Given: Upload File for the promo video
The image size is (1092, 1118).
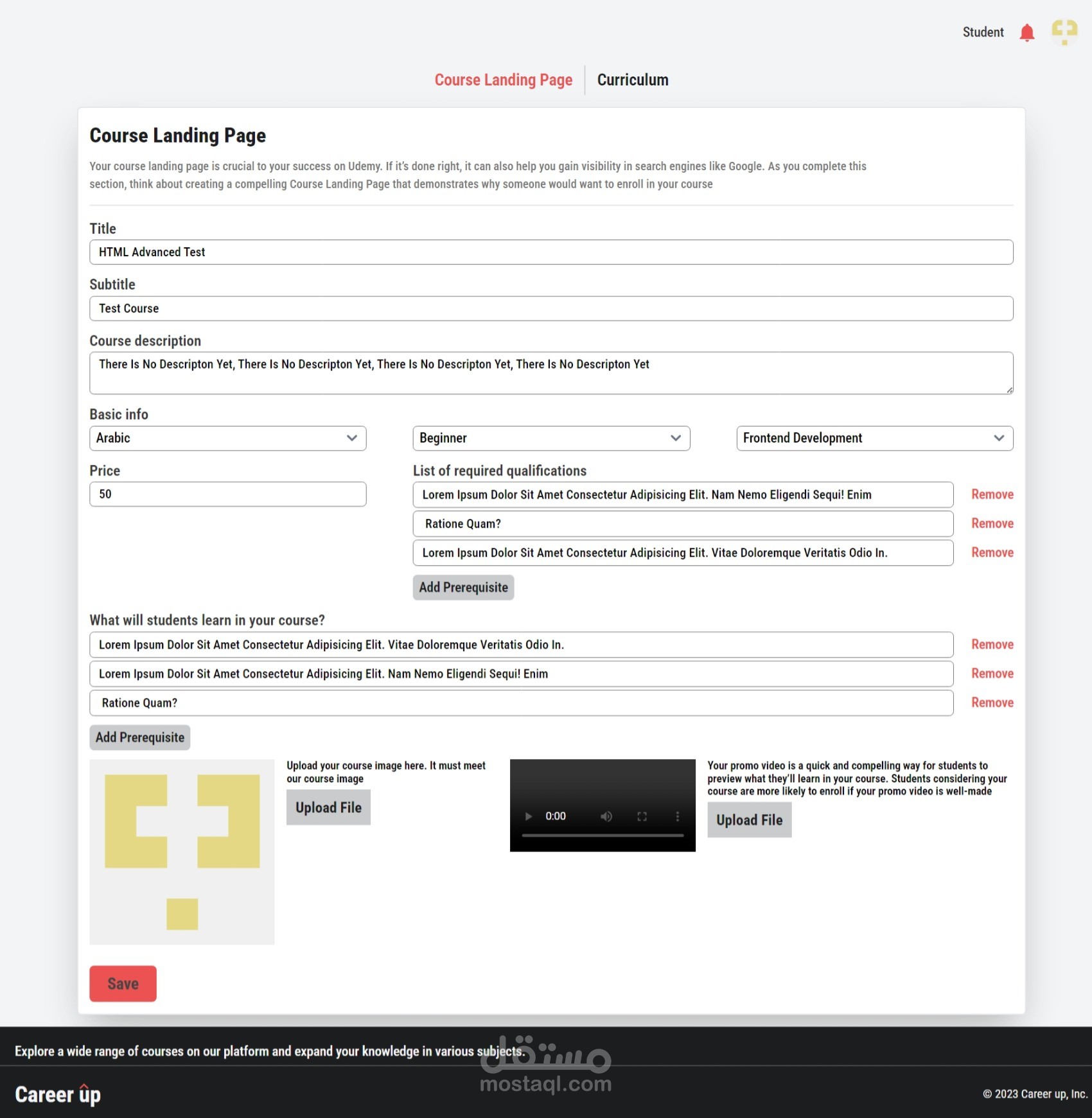Looking at the screenshot, I should 750,820.
